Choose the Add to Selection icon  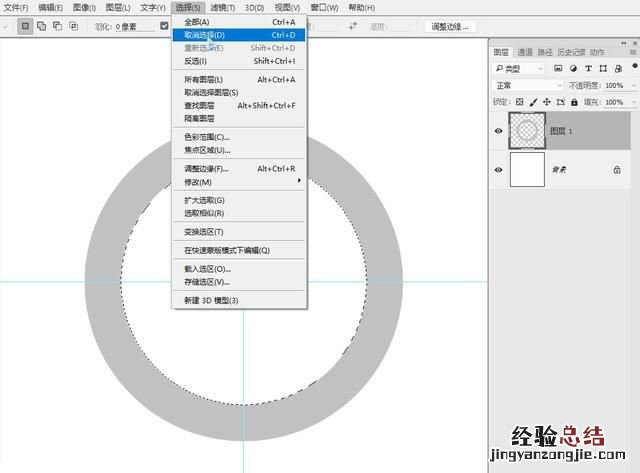point(42,26)
